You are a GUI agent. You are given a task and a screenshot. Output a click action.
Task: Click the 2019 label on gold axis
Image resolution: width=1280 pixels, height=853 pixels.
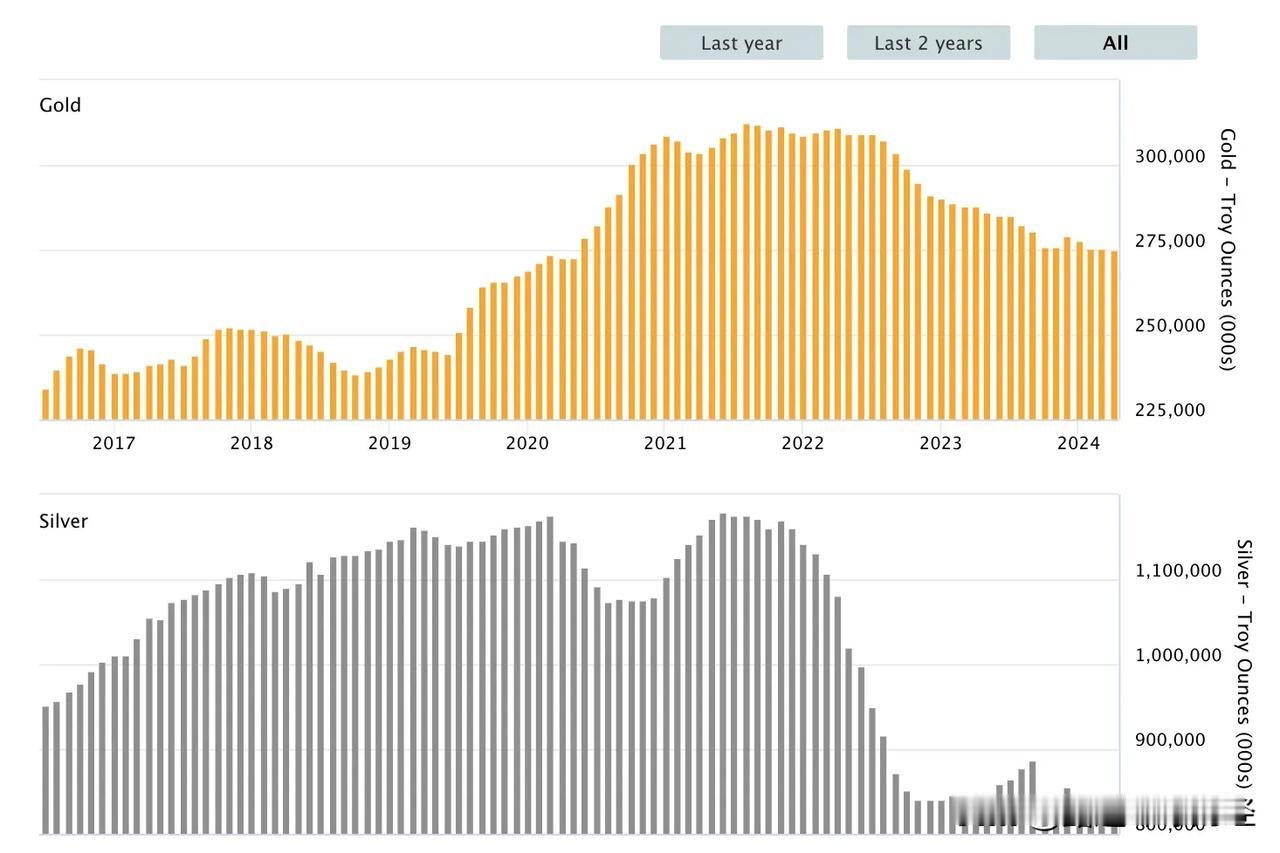point(389,443)
